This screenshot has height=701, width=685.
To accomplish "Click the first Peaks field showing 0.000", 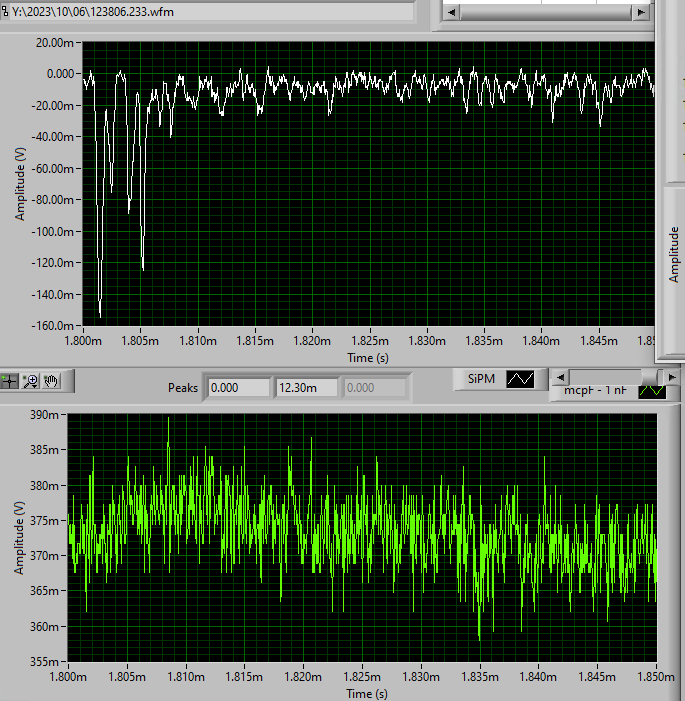I will [x=238, y=388].
